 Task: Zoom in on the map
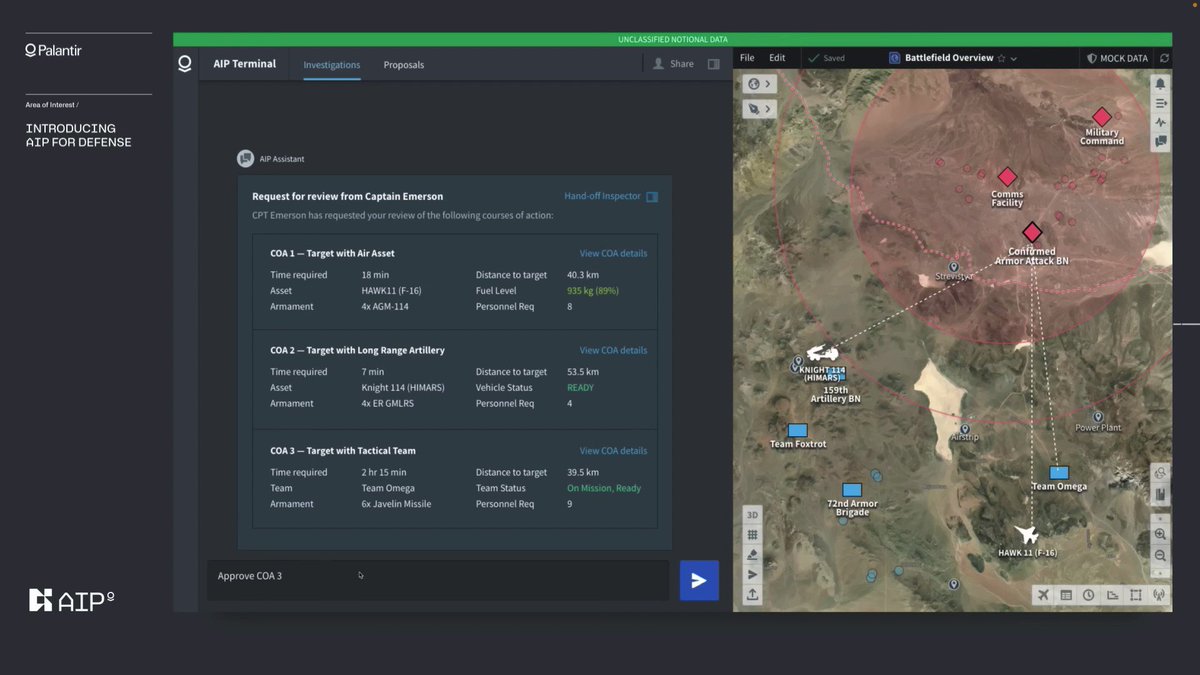pyautogui.click(x=1160, y=535)
